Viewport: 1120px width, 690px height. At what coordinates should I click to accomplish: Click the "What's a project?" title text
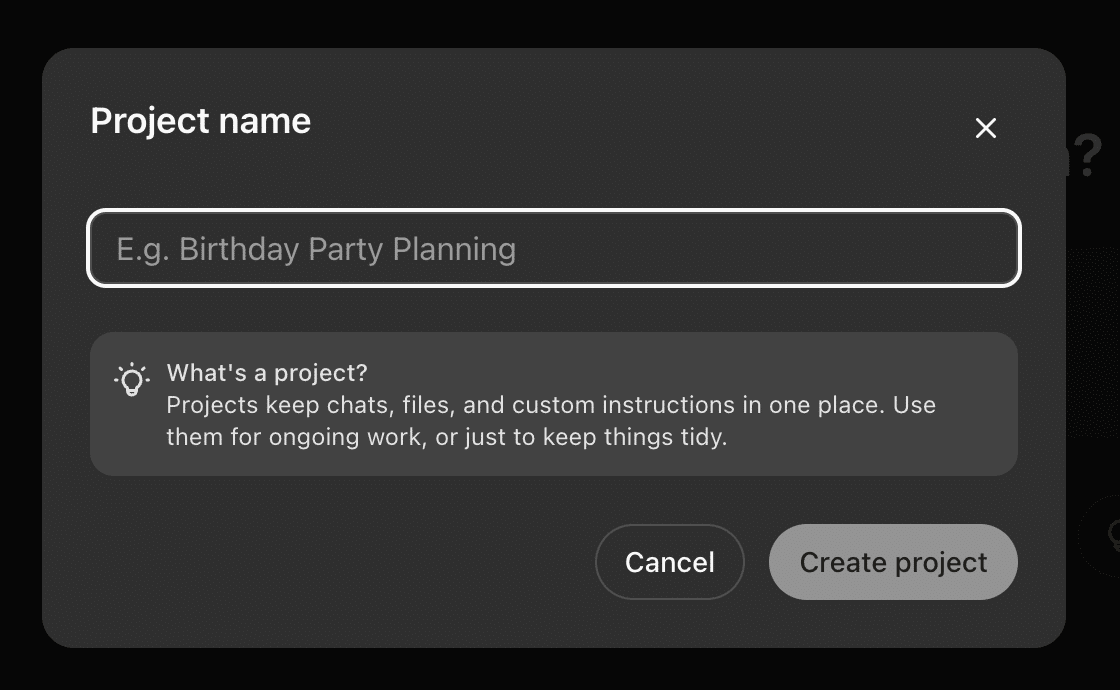click(267, 373)
